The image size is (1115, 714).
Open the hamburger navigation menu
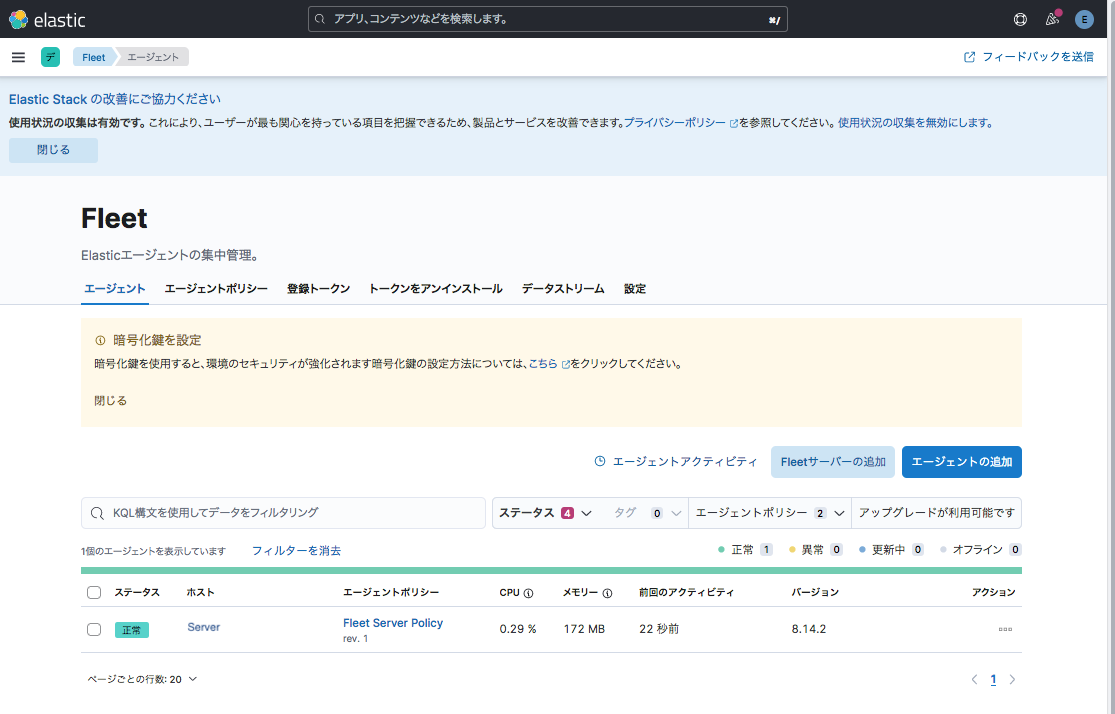point(18,57)
